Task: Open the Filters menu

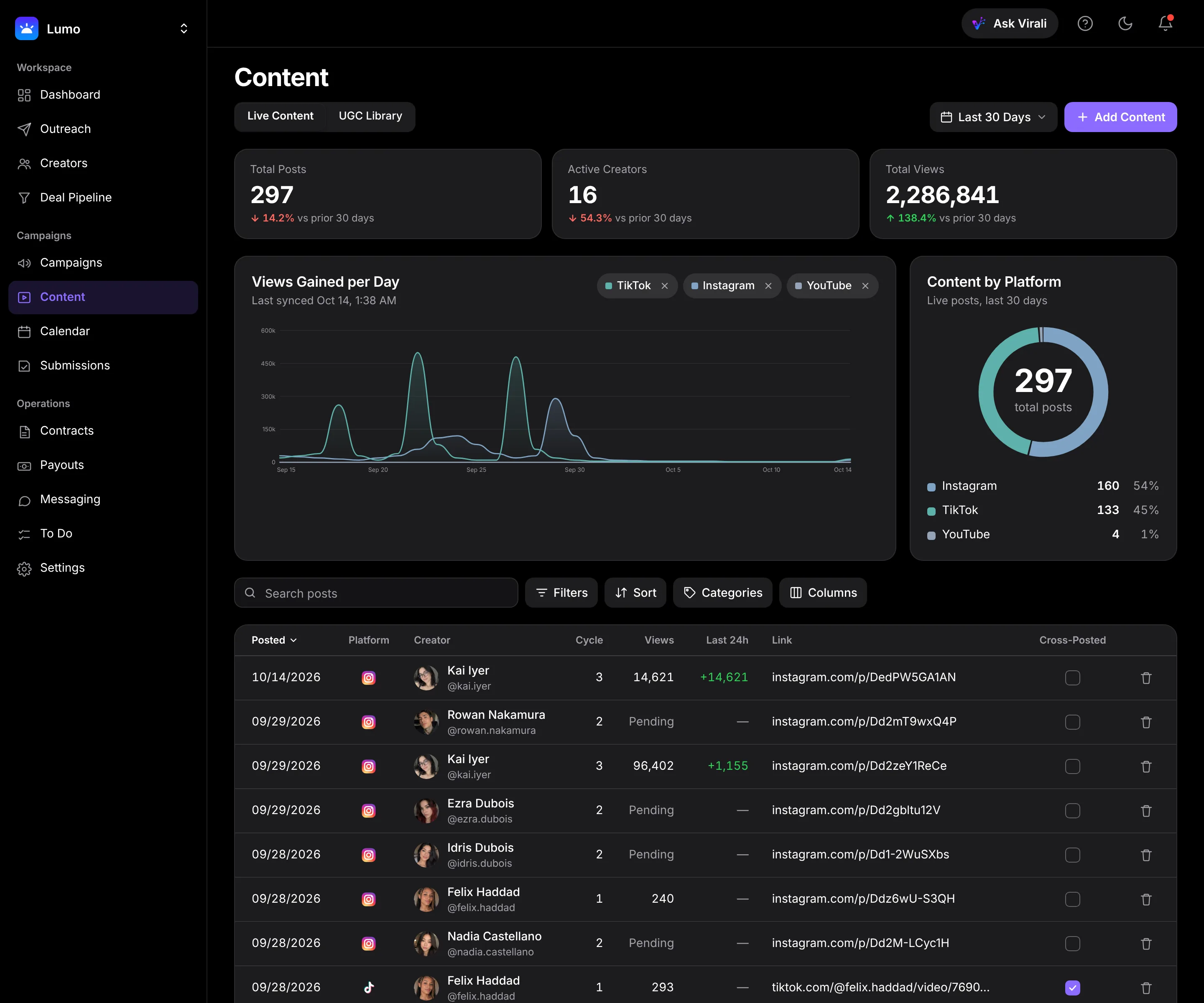Action: tap(561, 593)
